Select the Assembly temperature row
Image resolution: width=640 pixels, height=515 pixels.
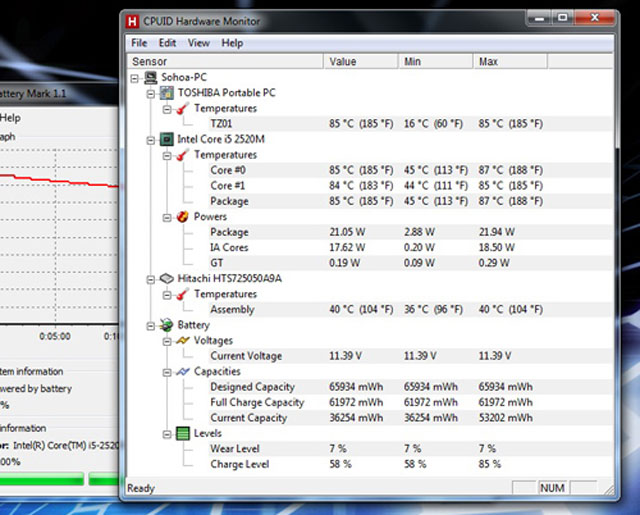coord(409,310)
